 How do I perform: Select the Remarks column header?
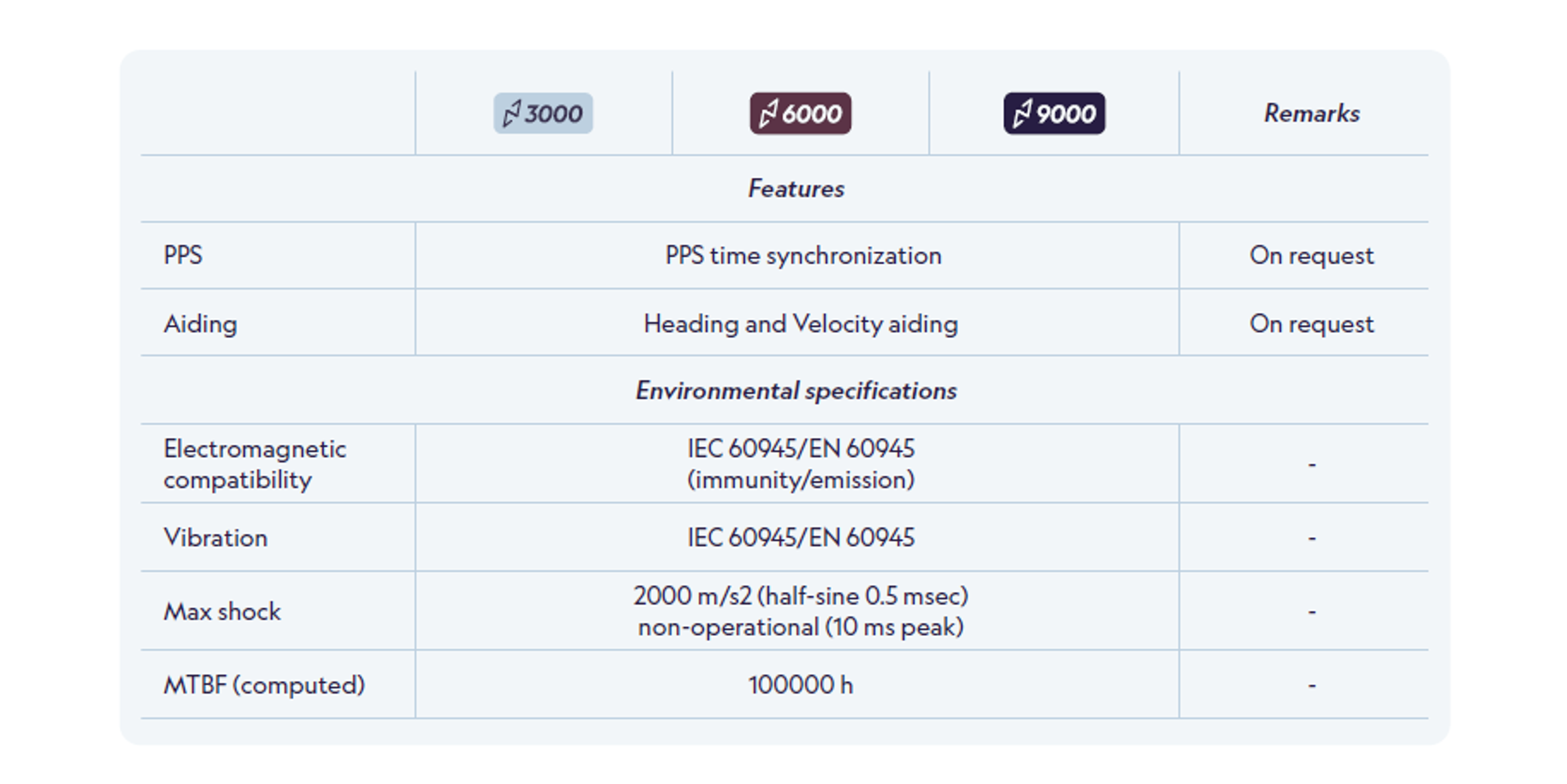(x=1312, y=113)
